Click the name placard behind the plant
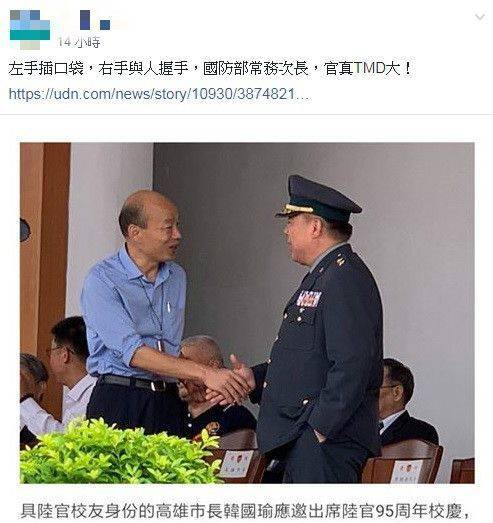 click(236, 464)
